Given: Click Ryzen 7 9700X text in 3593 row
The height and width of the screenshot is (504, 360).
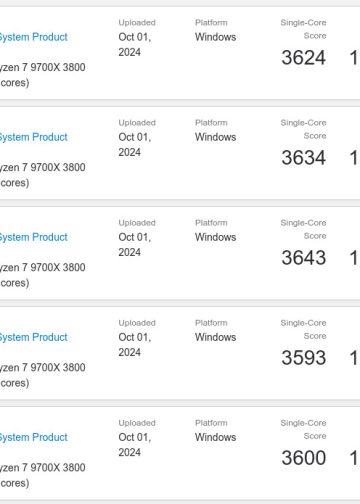Looking at the screenshot, I should [x=30, y=367].
